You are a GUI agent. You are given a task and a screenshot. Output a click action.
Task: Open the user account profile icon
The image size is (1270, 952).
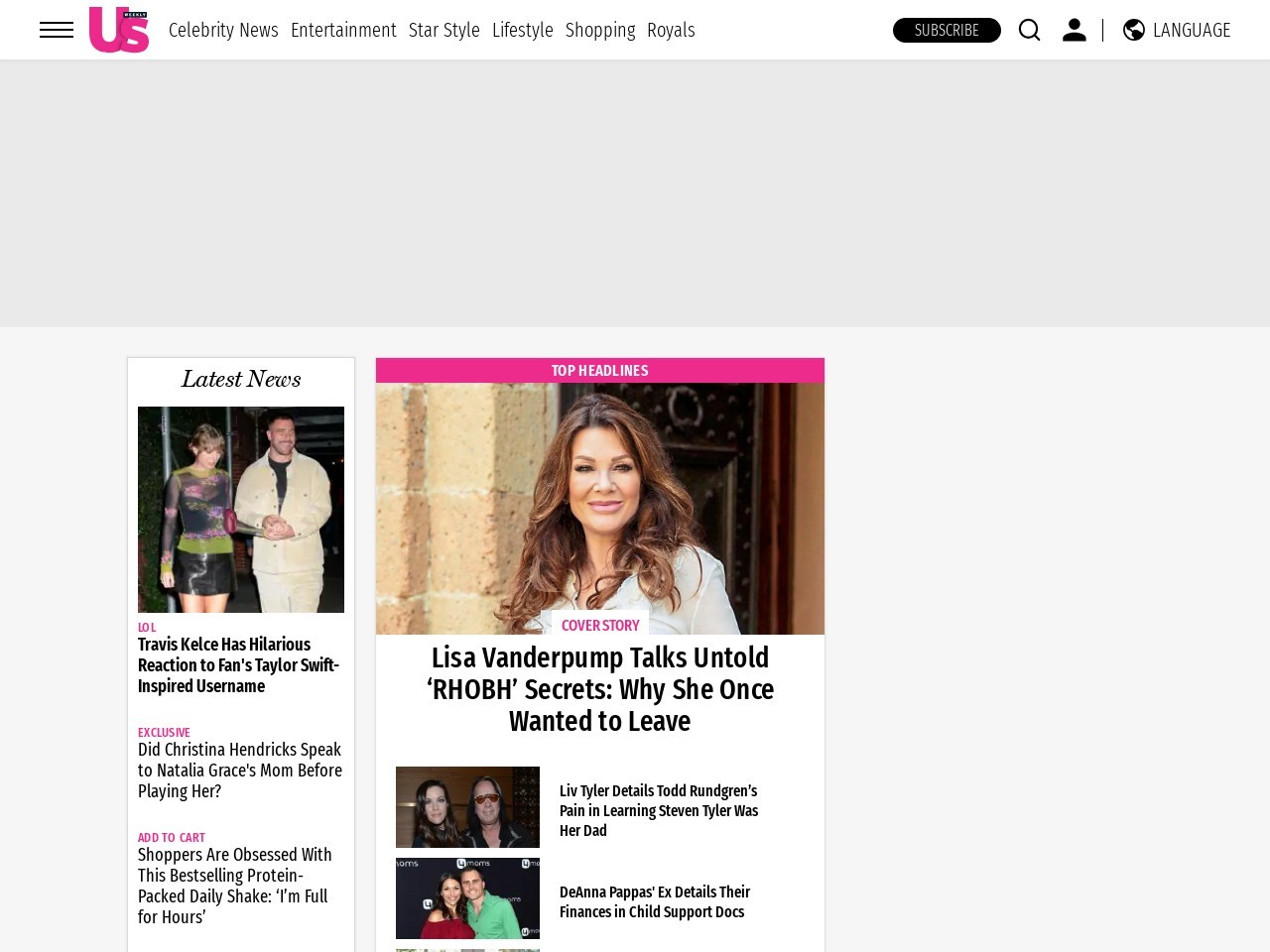(x=1075, y=30)
